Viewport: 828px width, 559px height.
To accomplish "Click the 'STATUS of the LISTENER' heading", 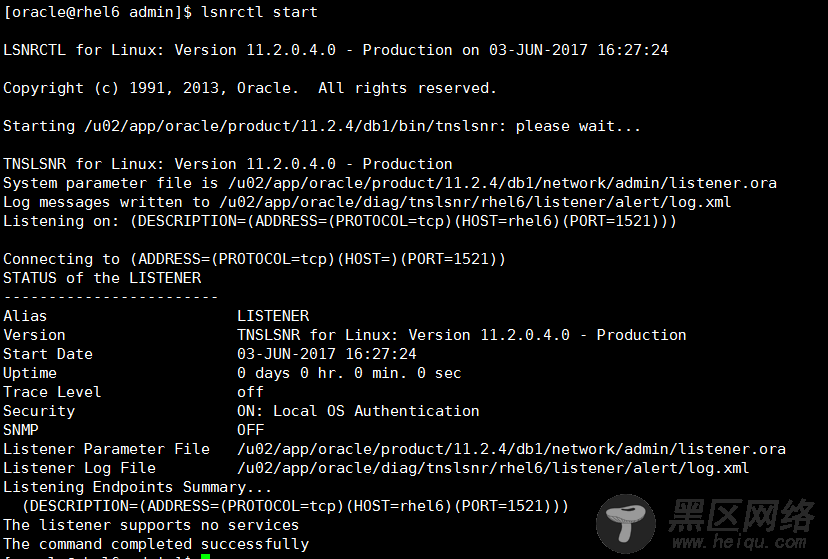I will [102, 278].
